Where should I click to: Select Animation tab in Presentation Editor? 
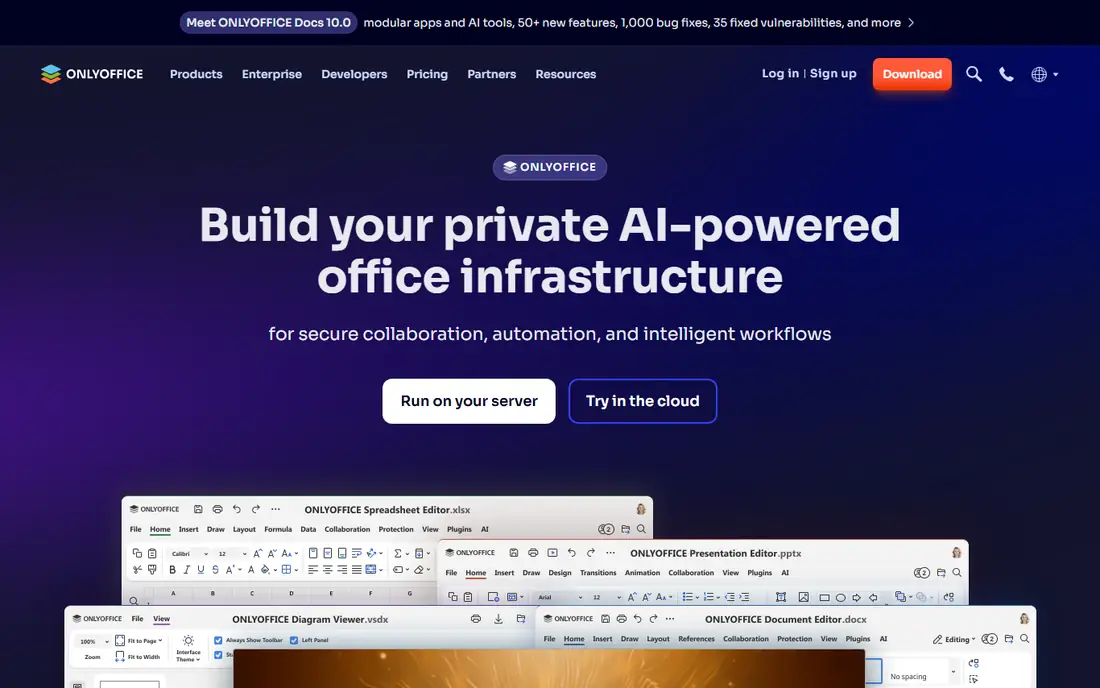643,573
